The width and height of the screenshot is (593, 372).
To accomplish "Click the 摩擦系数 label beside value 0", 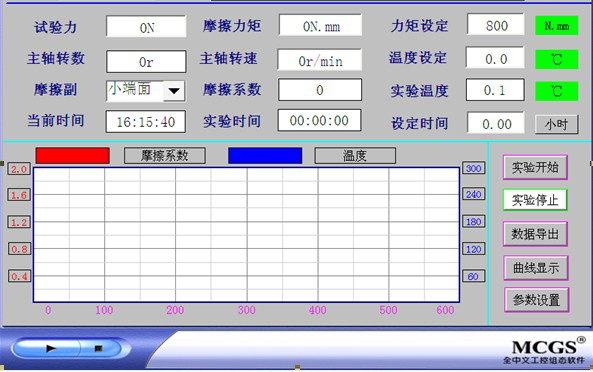I will pos(232,90).
